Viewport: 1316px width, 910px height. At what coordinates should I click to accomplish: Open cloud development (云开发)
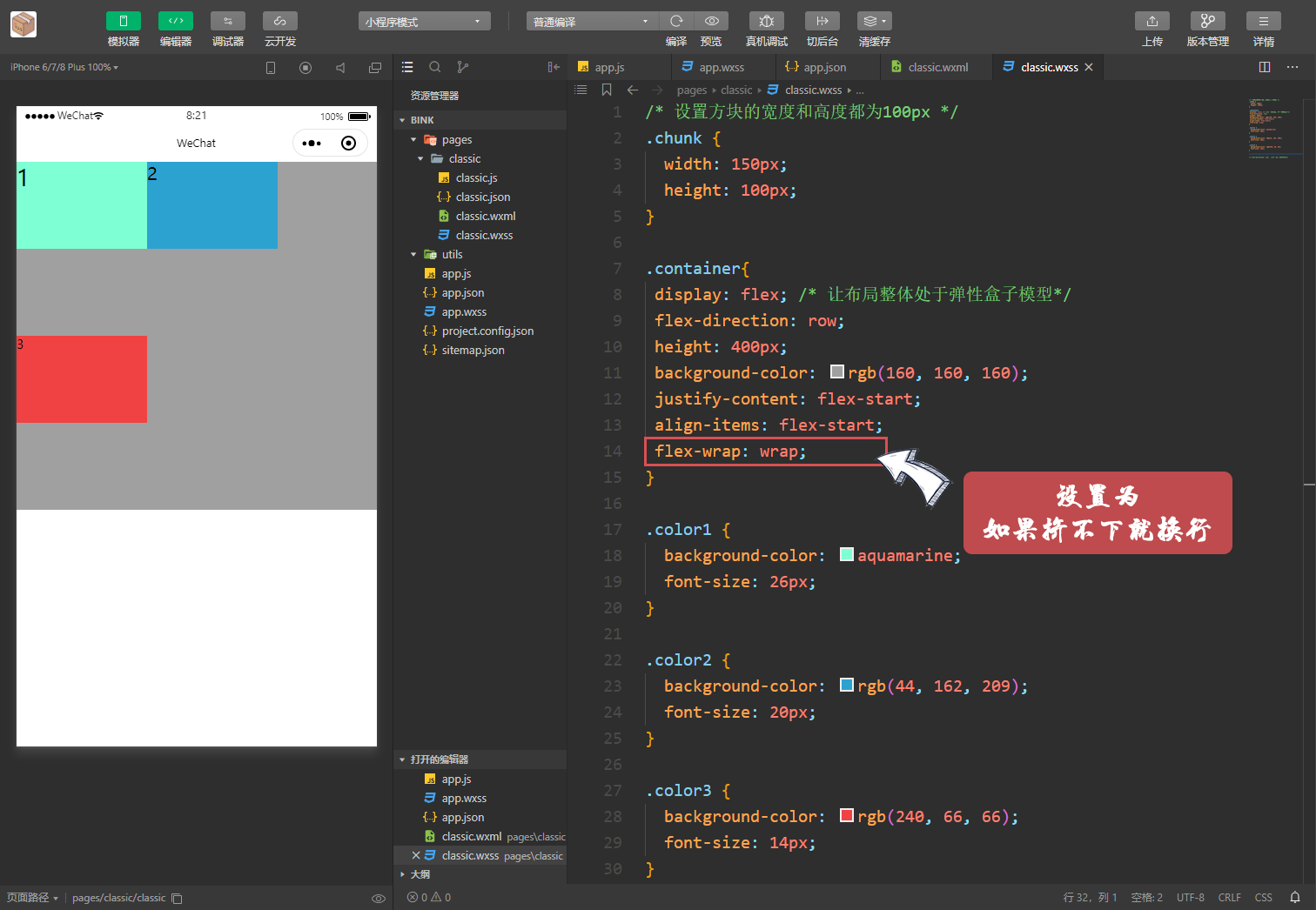(280, 21)
